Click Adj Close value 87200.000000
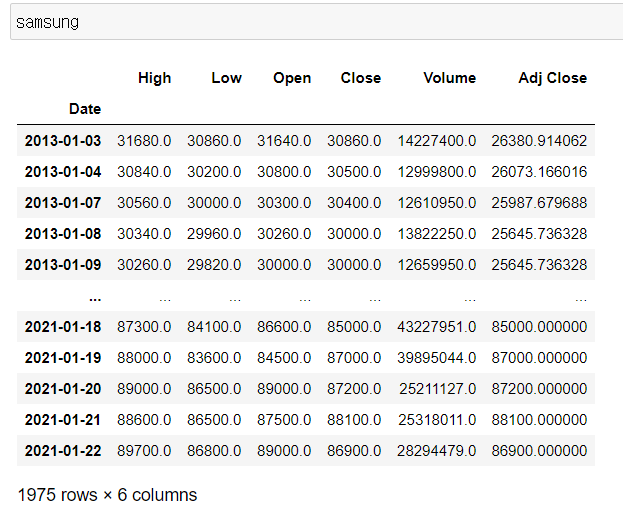The width and height of the screenshot is (623, 513). tap(539, 389)
